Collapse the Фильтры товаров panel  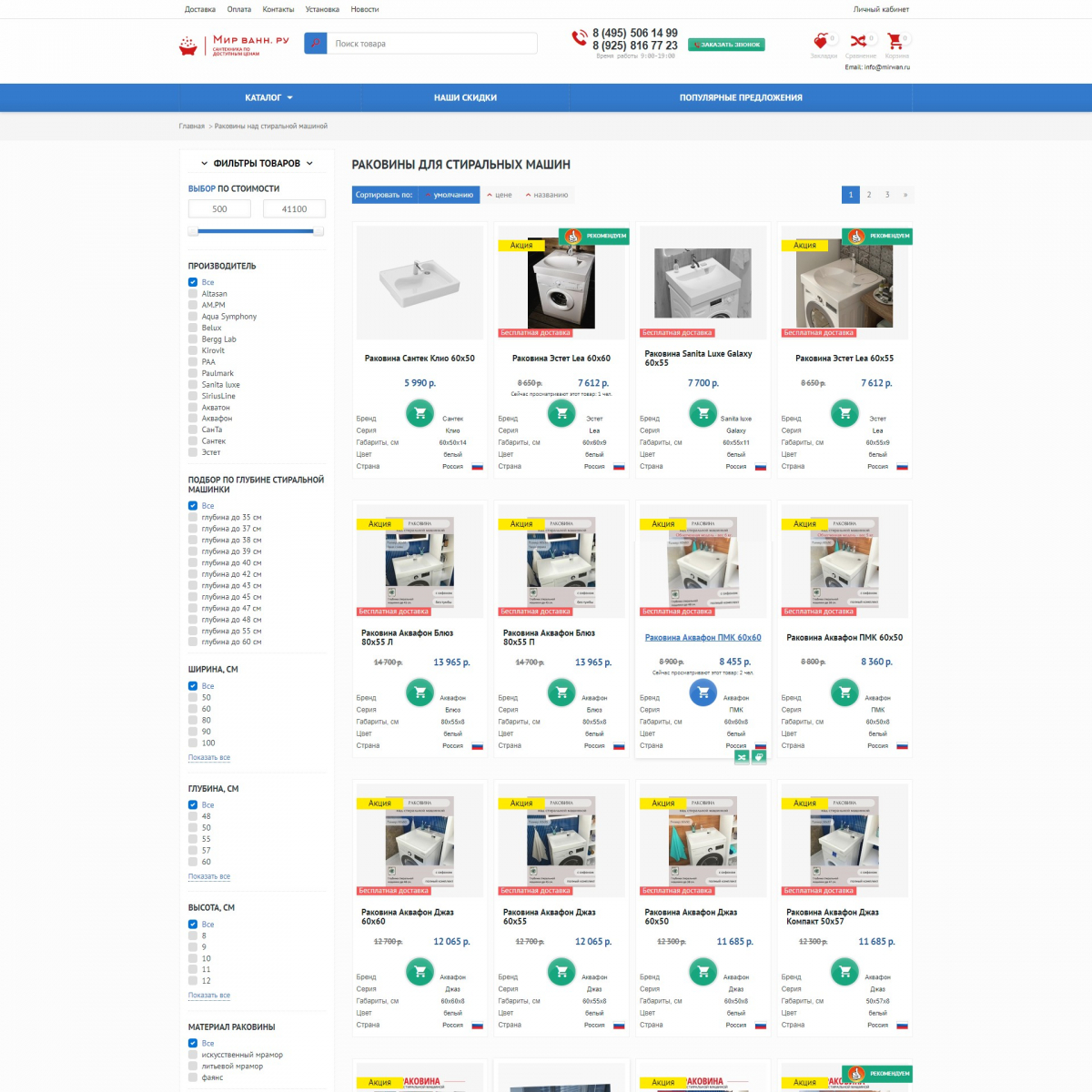pyautogui.click(x=257, y=164)
